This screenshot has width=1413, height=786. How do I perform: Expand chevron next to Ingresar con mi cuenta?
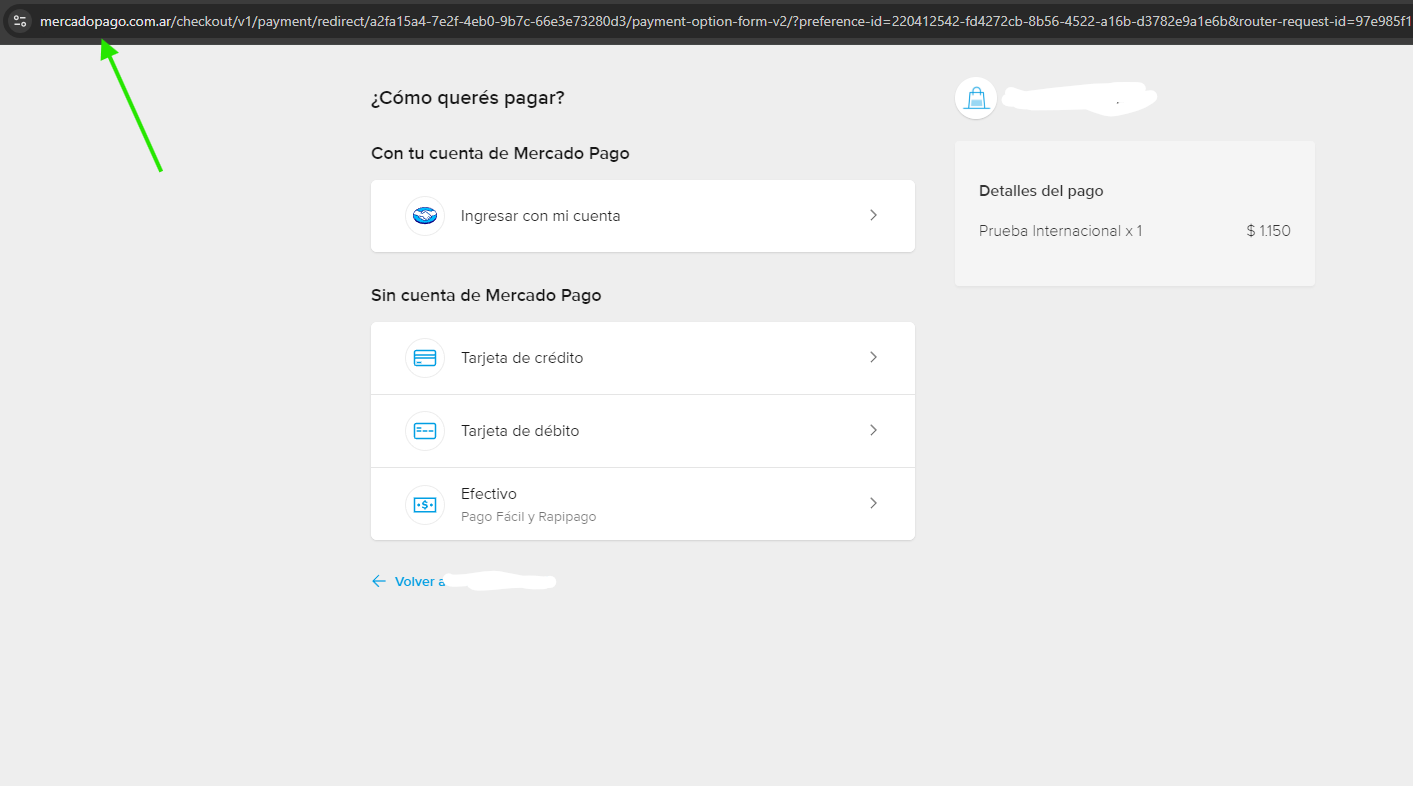tap(873, 215)
